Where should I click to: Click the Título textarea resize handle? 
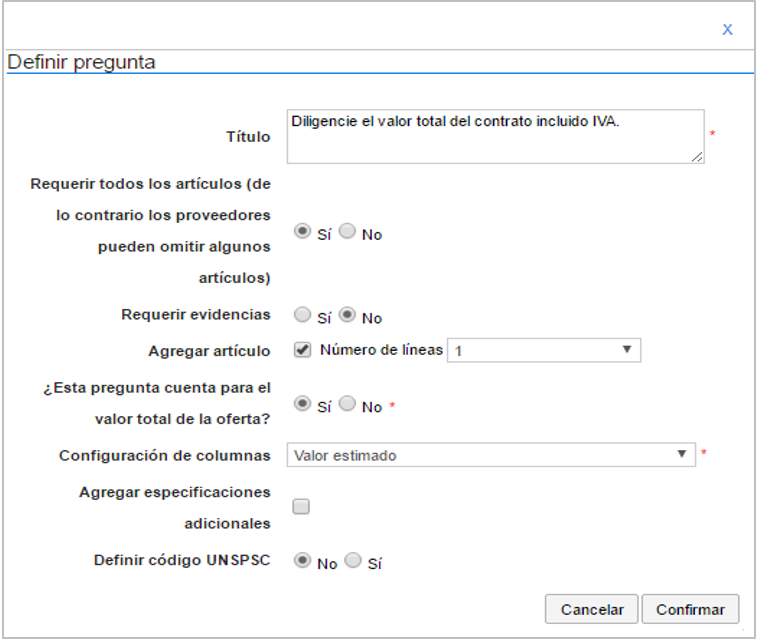697,157
